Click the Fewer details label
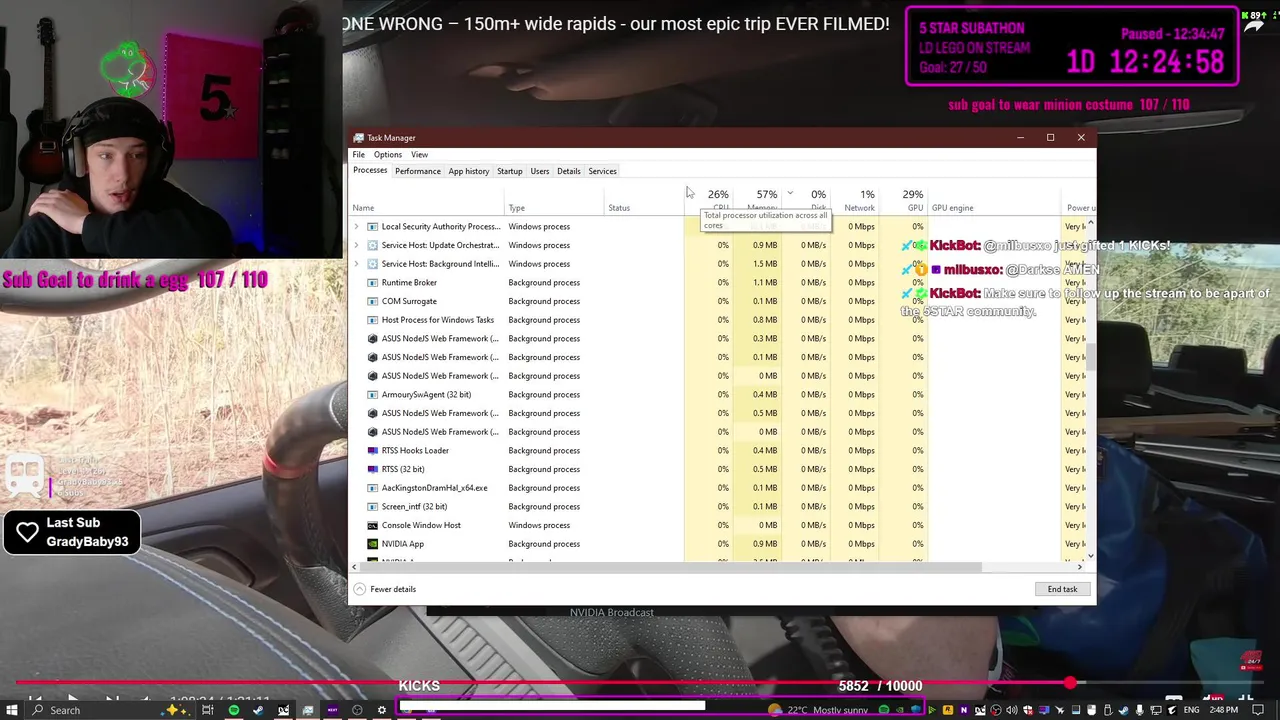 tap(393, 589)
